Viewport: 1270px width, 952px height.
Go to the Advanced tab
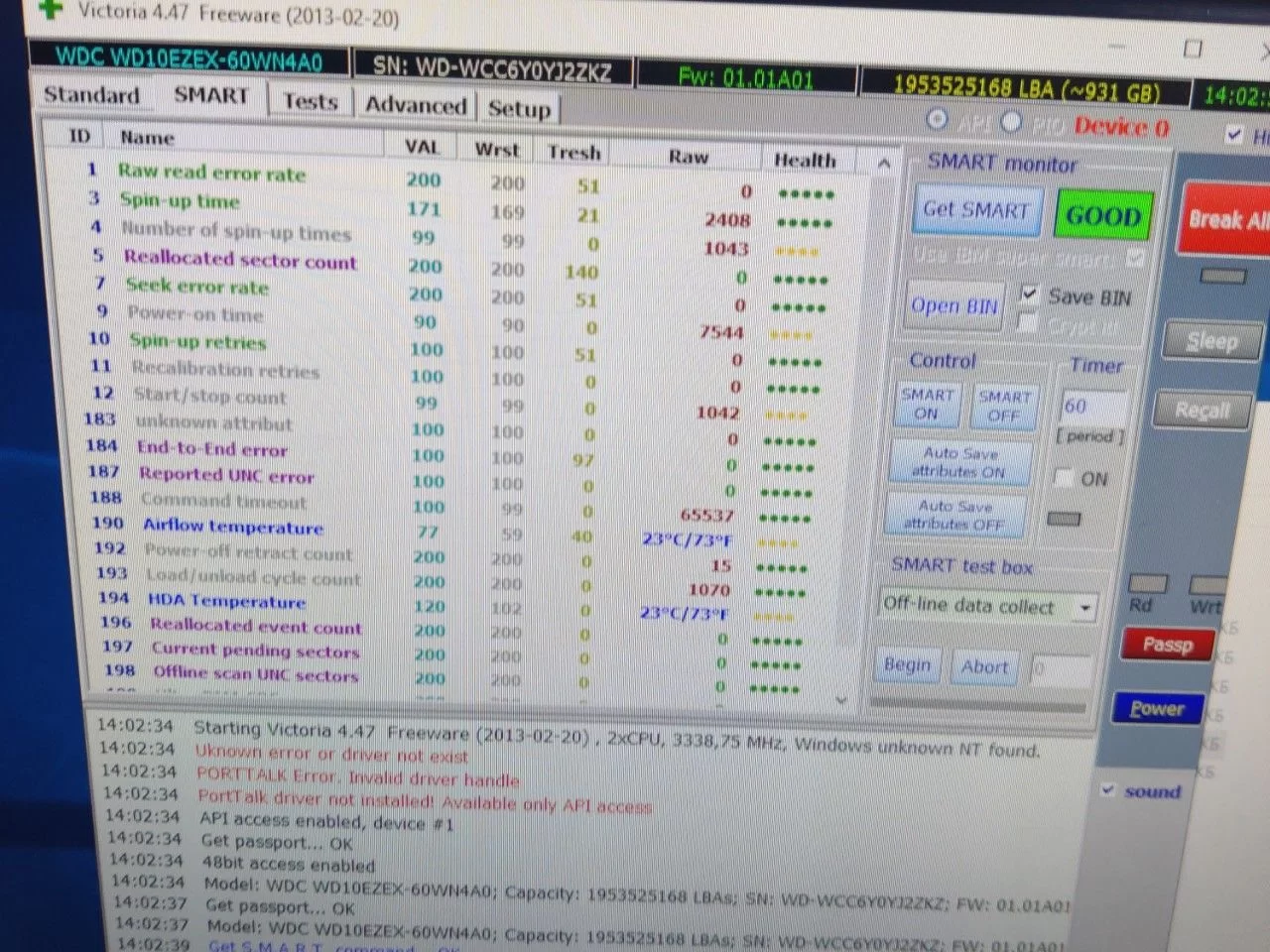[x=416, y=105]
